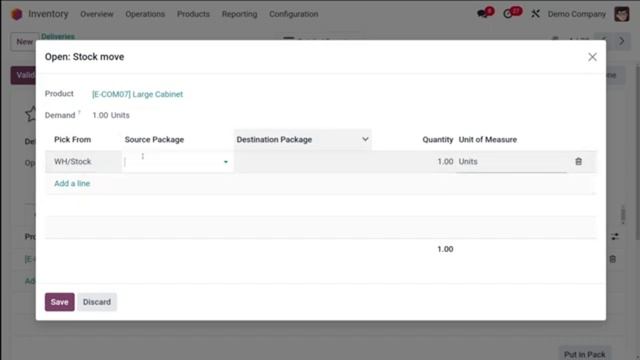The height and width of the screenshot is (360, 640).
Task: Open the [E-COM07] Large Cabinet product link
Action: tap(137, 94)
